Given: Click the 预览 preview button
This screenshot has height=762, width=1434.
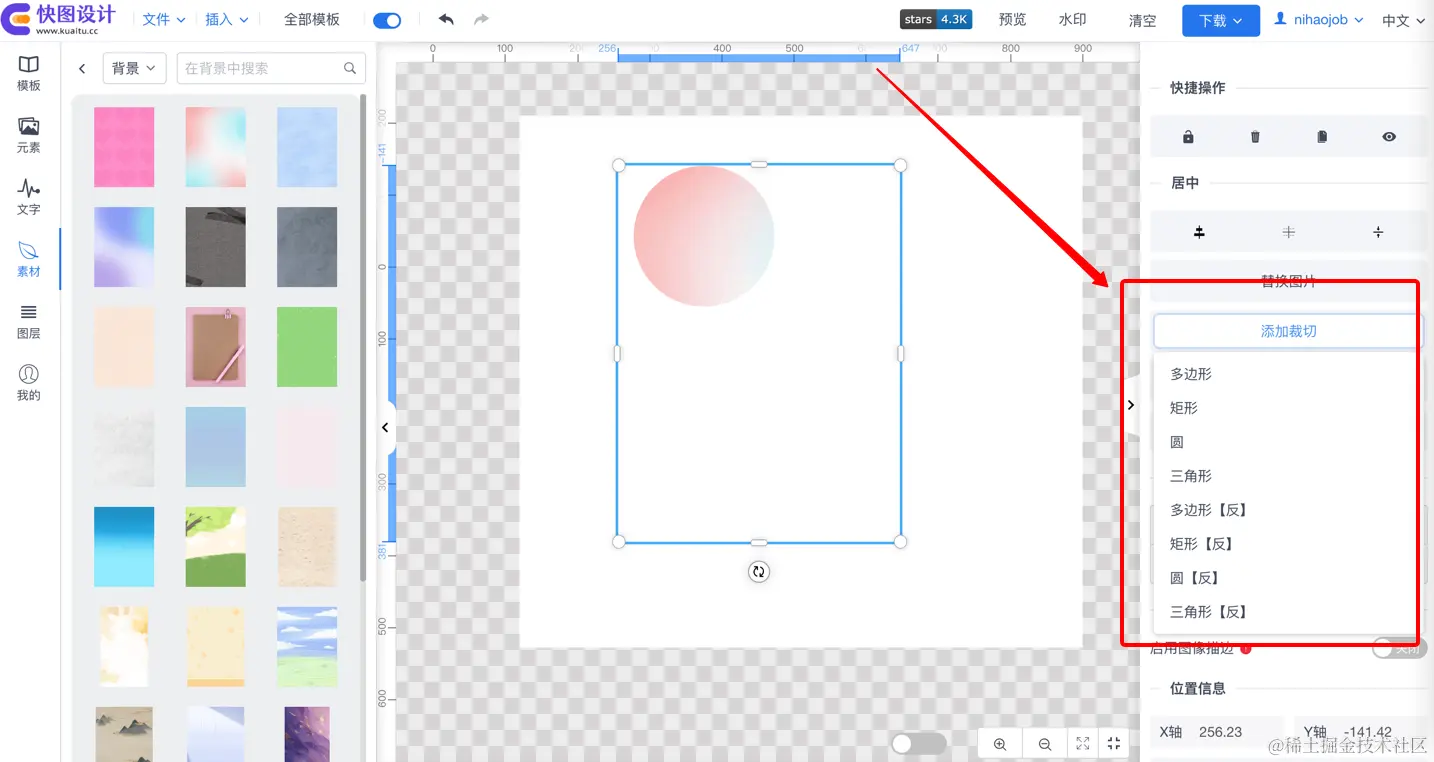Looking at the screenshot, I should [1013, 19].
